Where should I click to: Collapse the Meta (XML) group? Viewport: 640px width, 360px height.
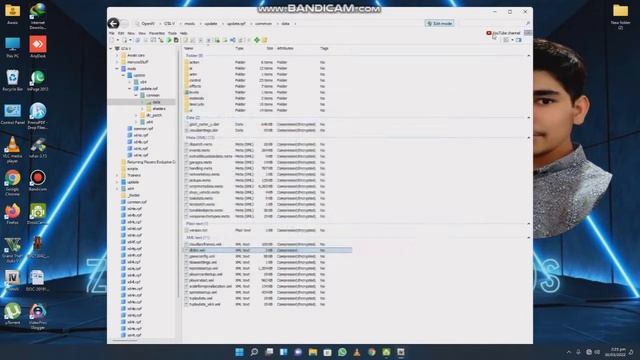coord(529,138)
